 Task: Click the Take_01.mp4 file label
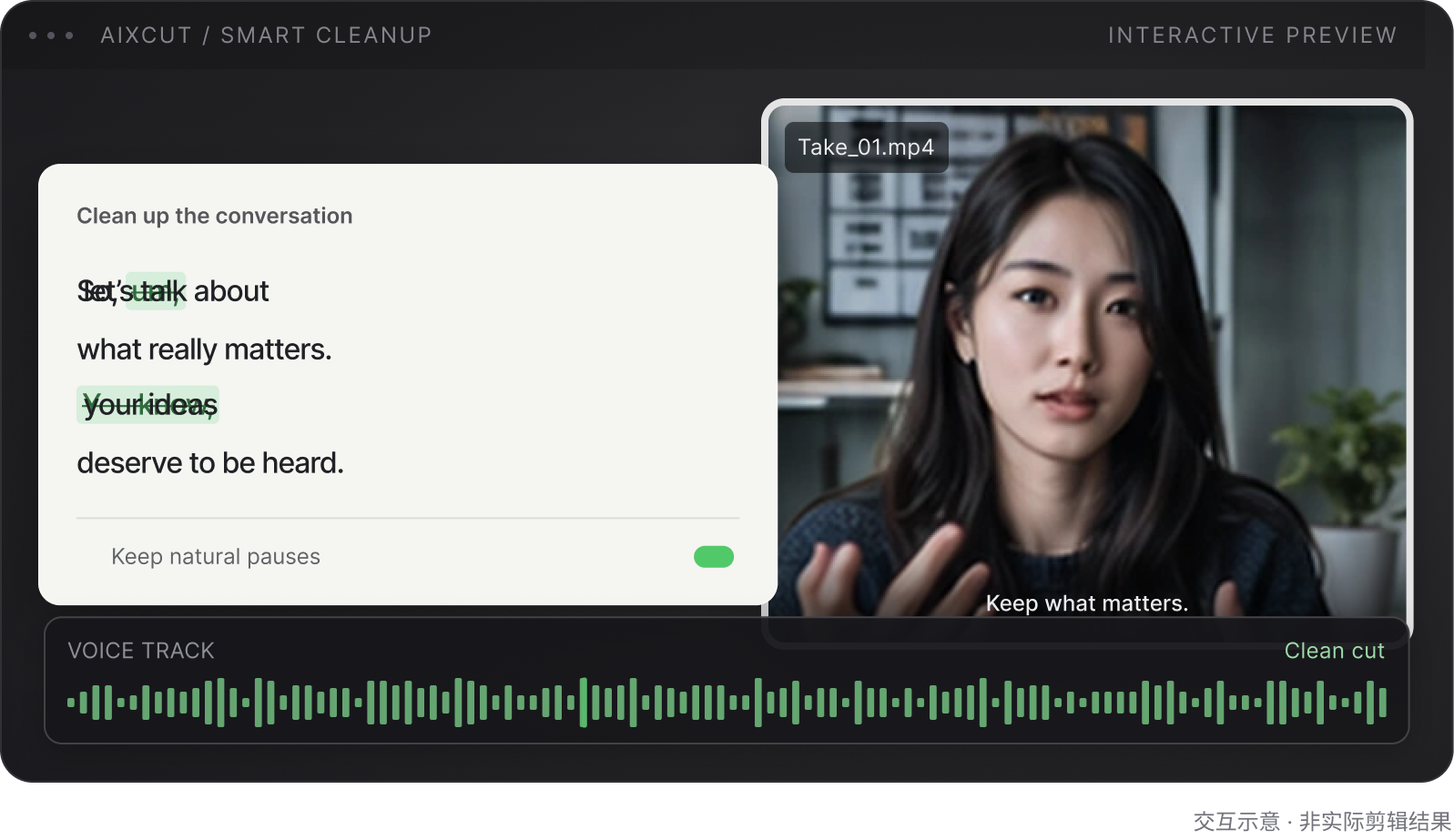866,147
